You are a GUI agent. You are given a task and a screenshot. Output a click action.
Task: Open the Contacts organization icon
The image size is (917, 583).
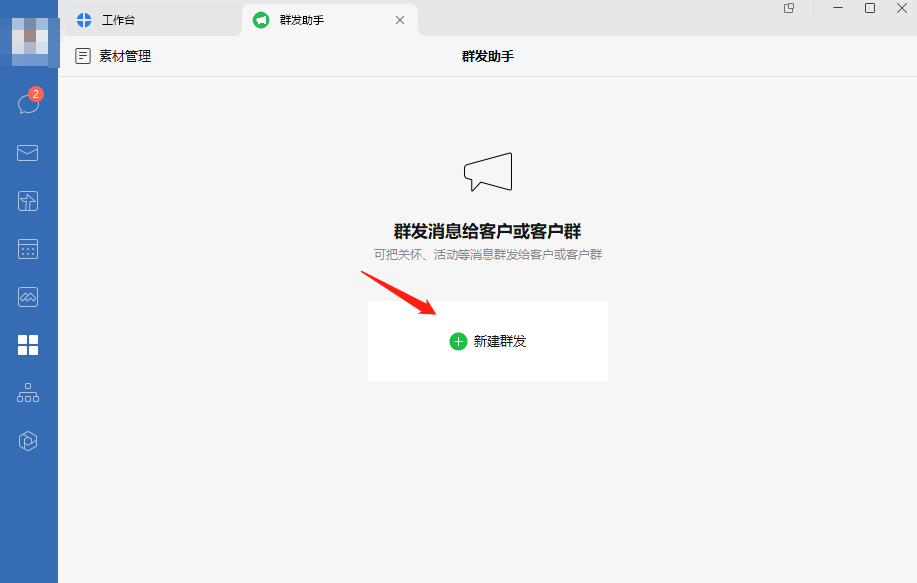tap(27, 393)
